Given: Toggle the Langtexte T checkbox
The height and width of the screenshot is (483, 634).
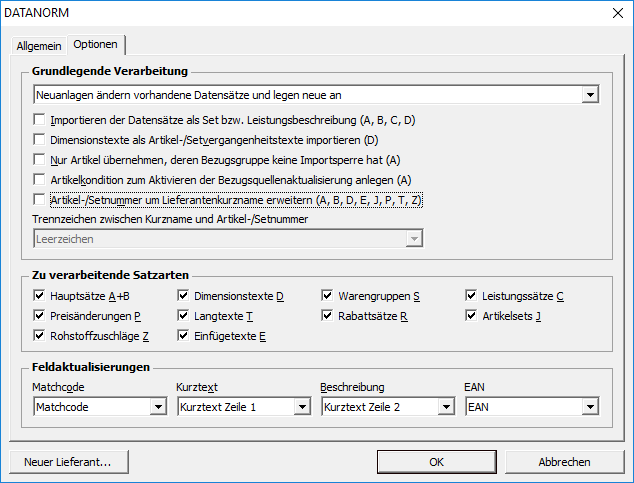Looking at the screenshot, I should pyautogui.click(x=183, y=316).
